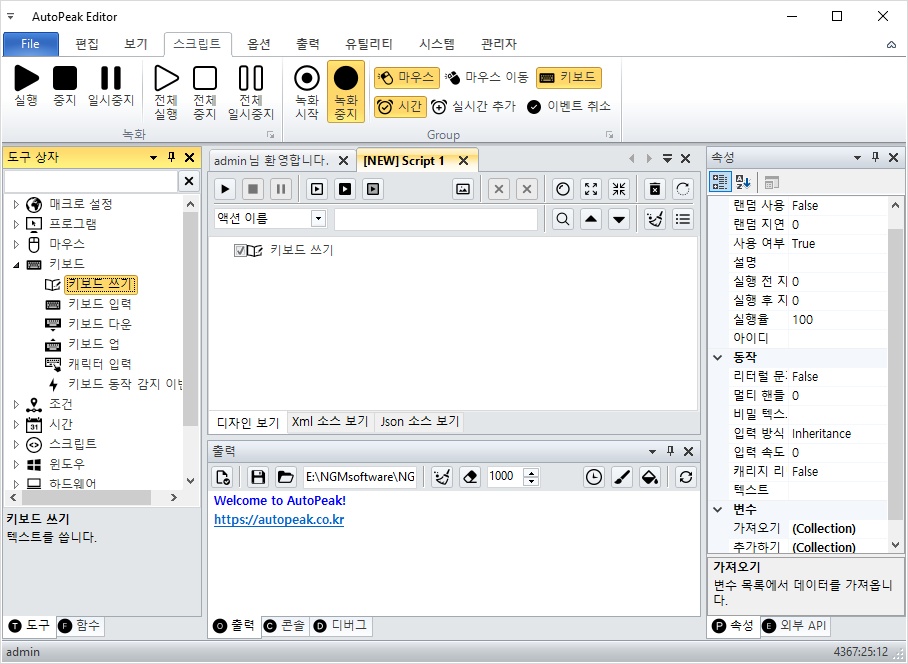Run the script with 실행 button

[x=27, y=86]
